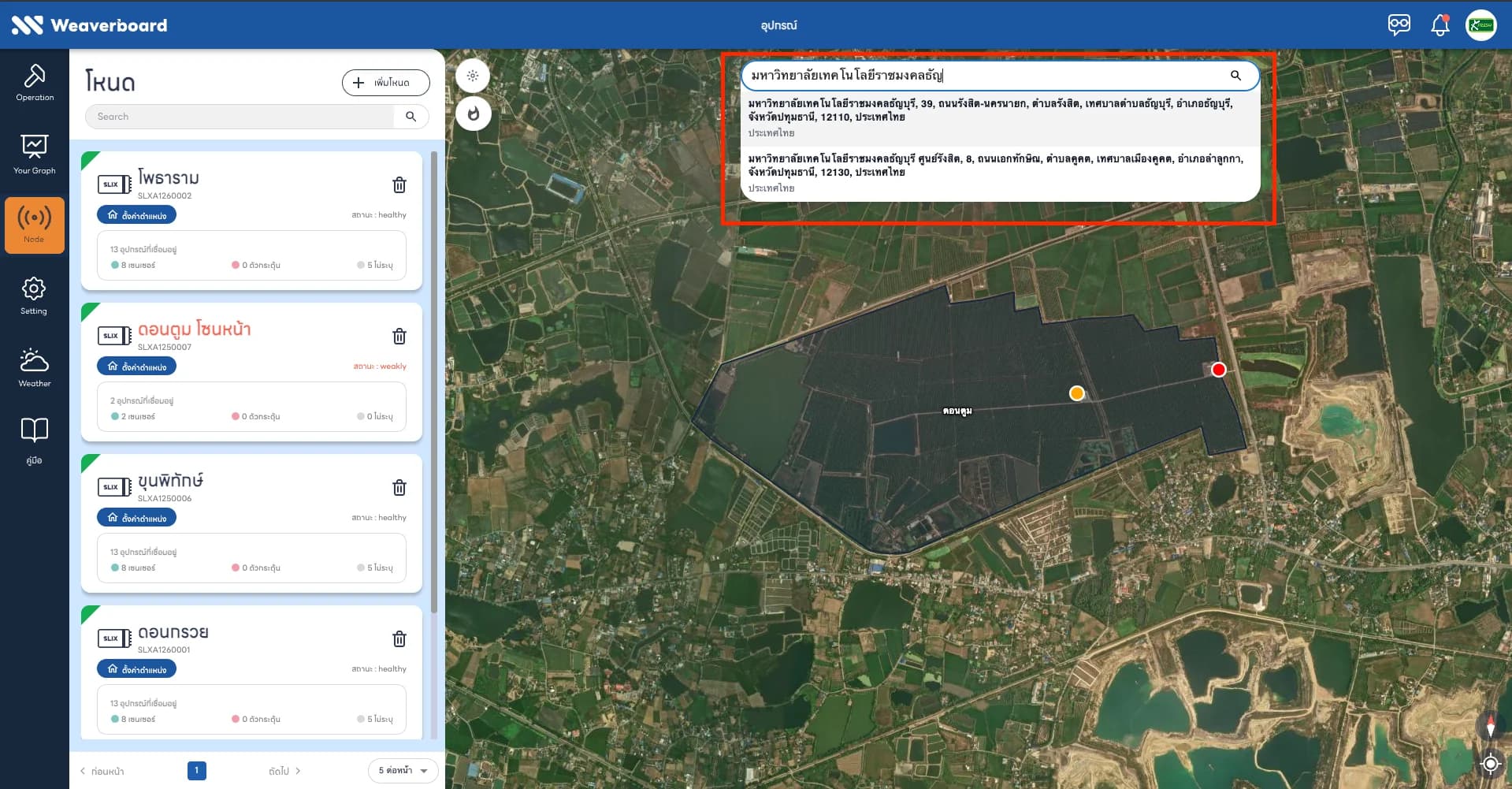Focus the node Search field
Viewport: 1512px width, 789px height.
coord(240,117)
